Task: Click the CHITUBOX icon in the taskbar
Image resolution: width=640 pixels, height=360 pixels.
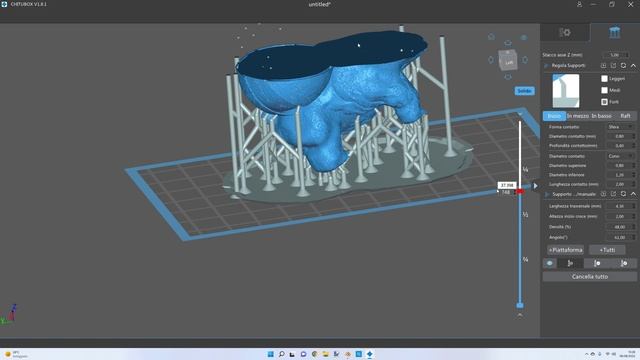Action: (x=369, y=354)
